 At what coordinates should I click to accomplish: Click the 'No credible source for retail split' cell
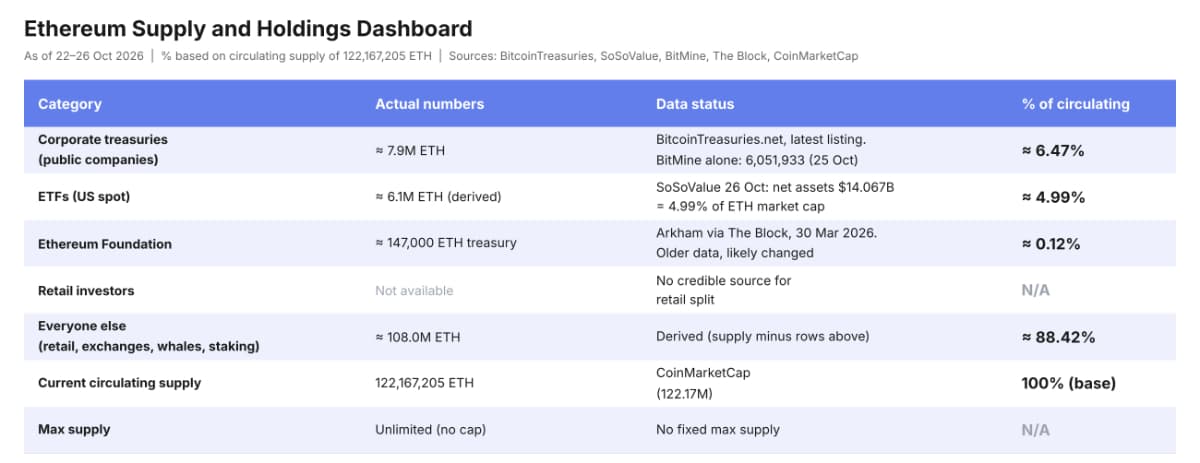pos(723,290)
